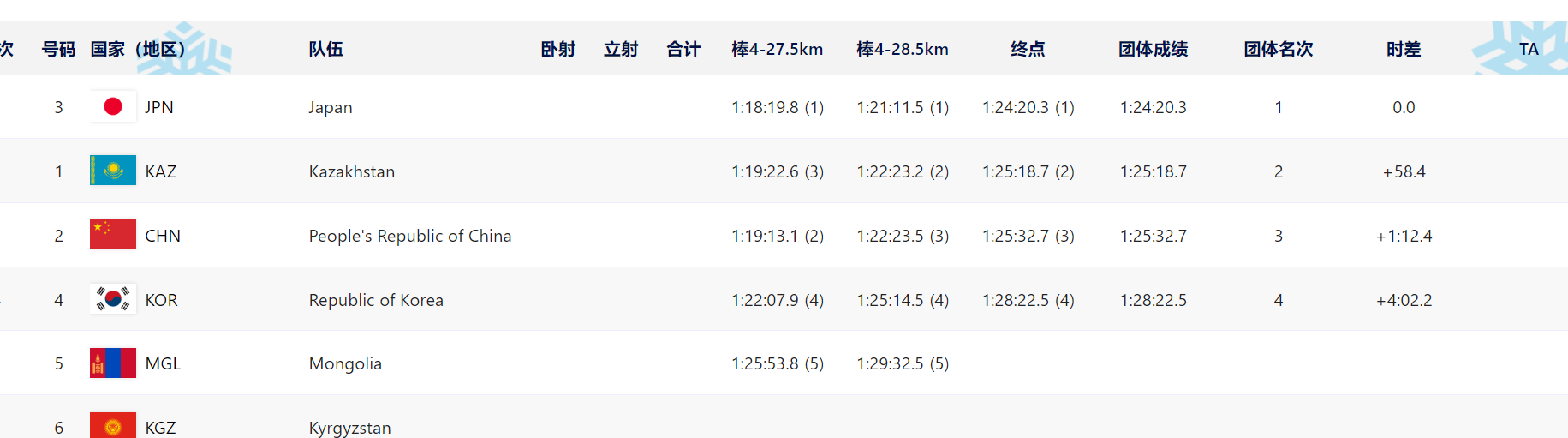Click the snowflake decoration behind 国家 header
Viewport: 1568px width, 438px height.
(x=190, y=48)
